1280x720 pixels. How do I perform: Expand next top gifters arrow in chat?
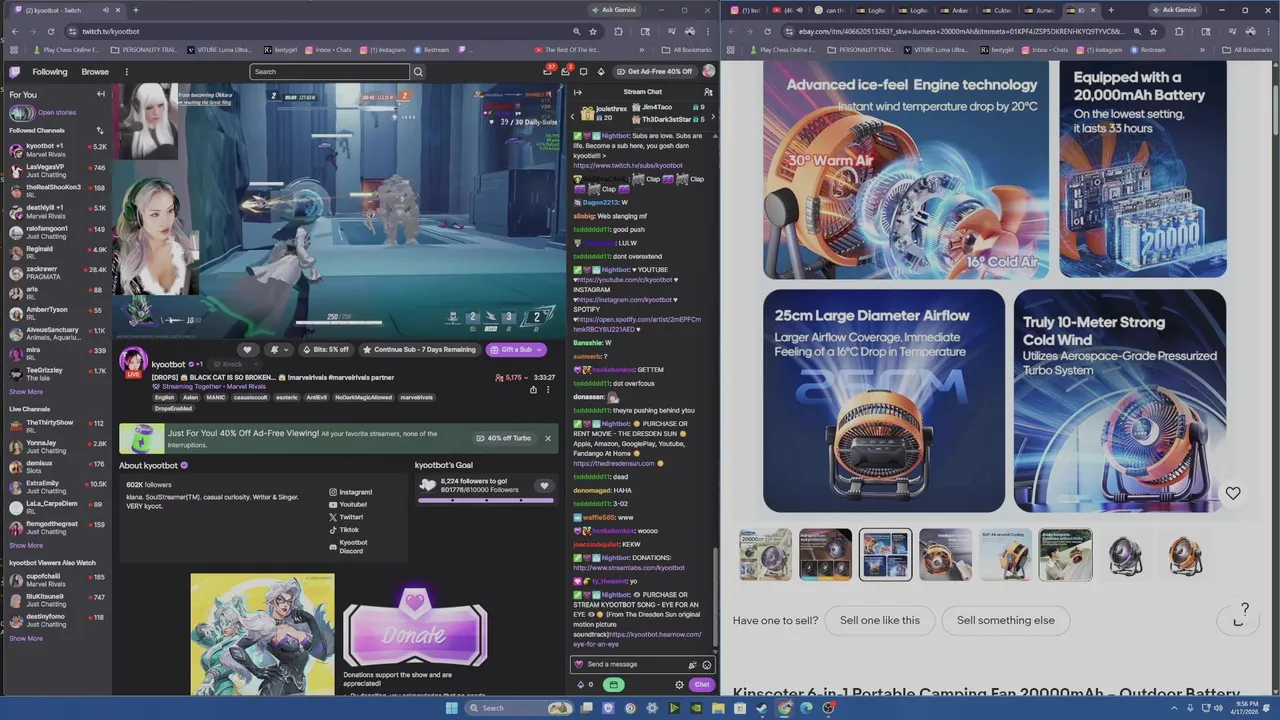(712, 117)
